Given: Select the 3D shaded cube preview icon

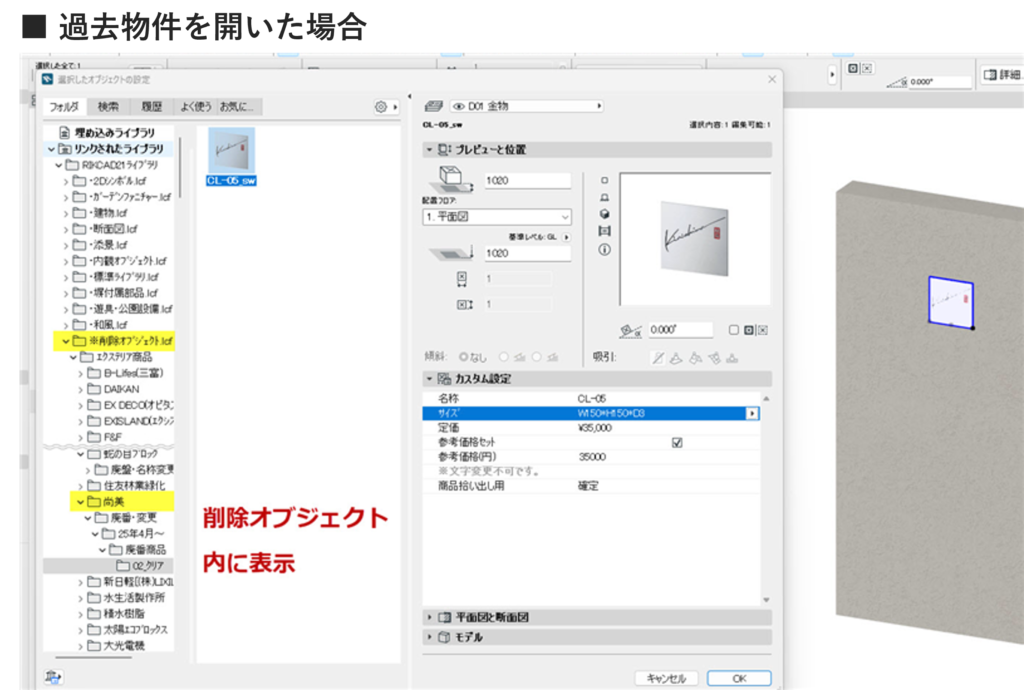Looking at the screenshot, I should click(x=604, y=214).
